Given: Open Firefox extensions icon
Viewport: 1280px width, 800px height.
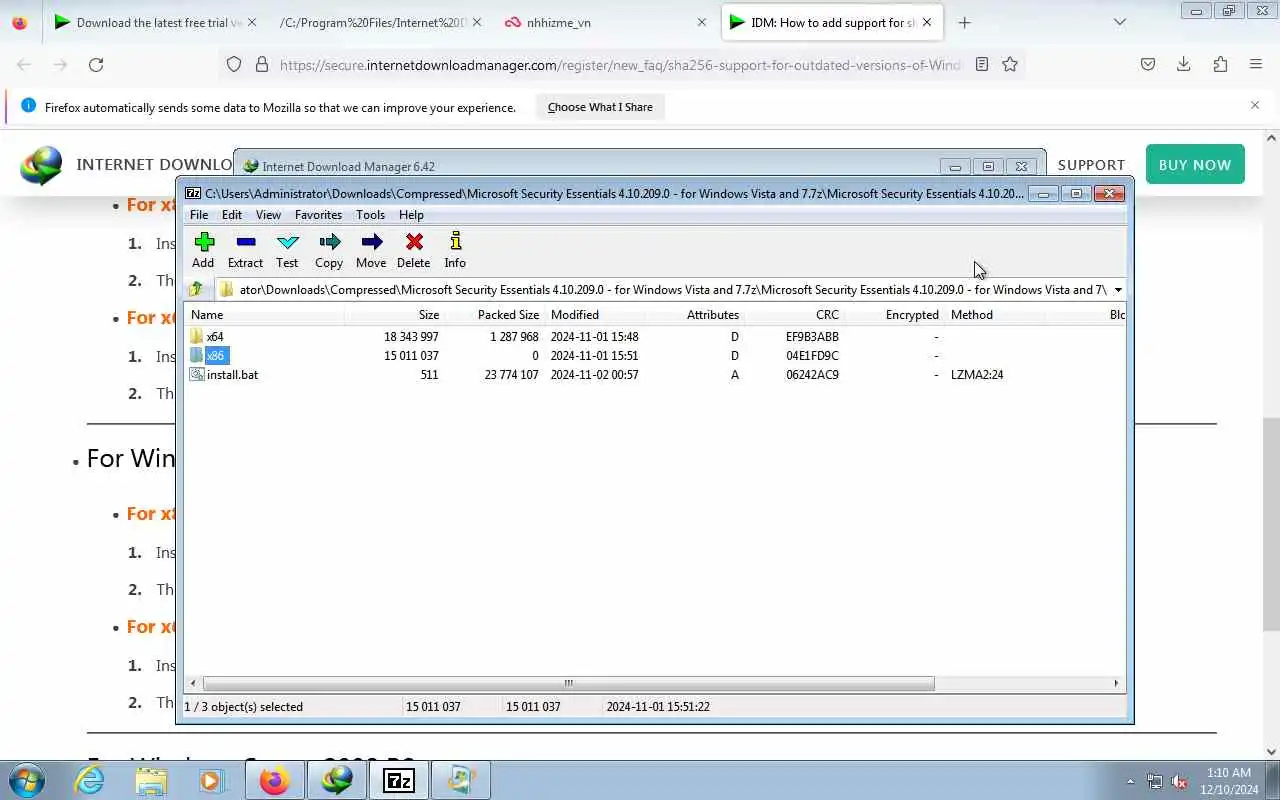Looking at the screenshot, I should (1220, 64).
